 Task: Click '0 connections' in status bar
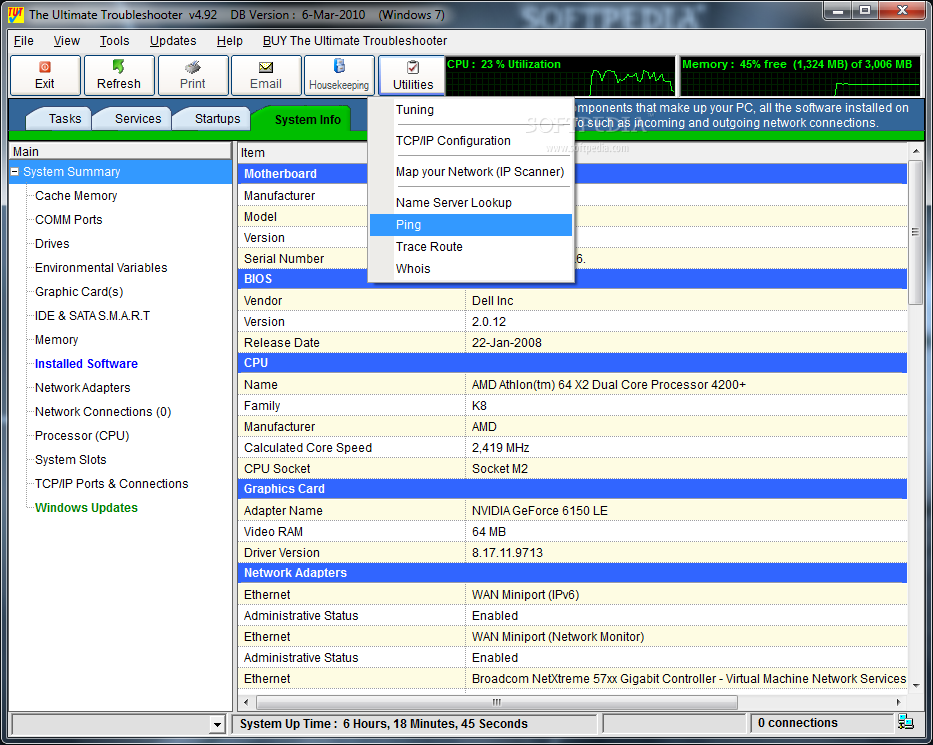coord(797,722)
